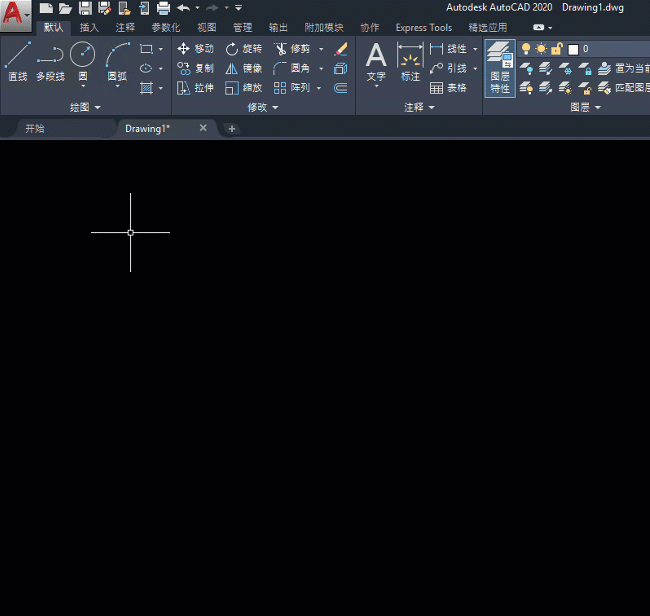The image size is (650, 616).
Task: Open the AutoCAD application menu button
Action: tap(15, 15)
